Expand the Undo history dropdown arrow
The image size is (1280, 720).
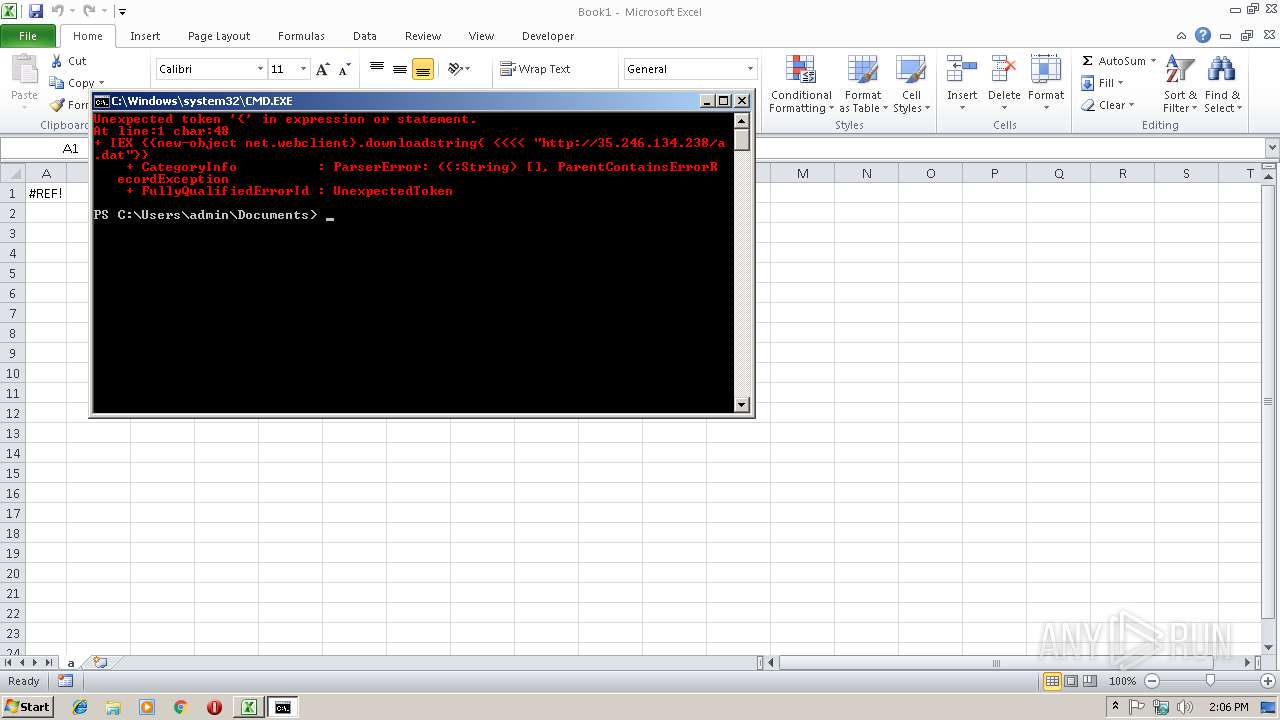72,12
